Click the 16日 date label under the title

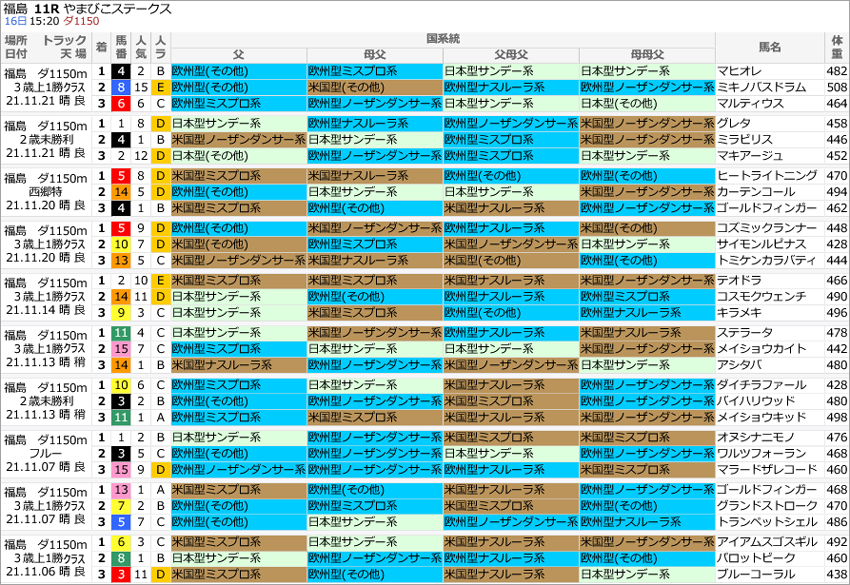[15, 21]
